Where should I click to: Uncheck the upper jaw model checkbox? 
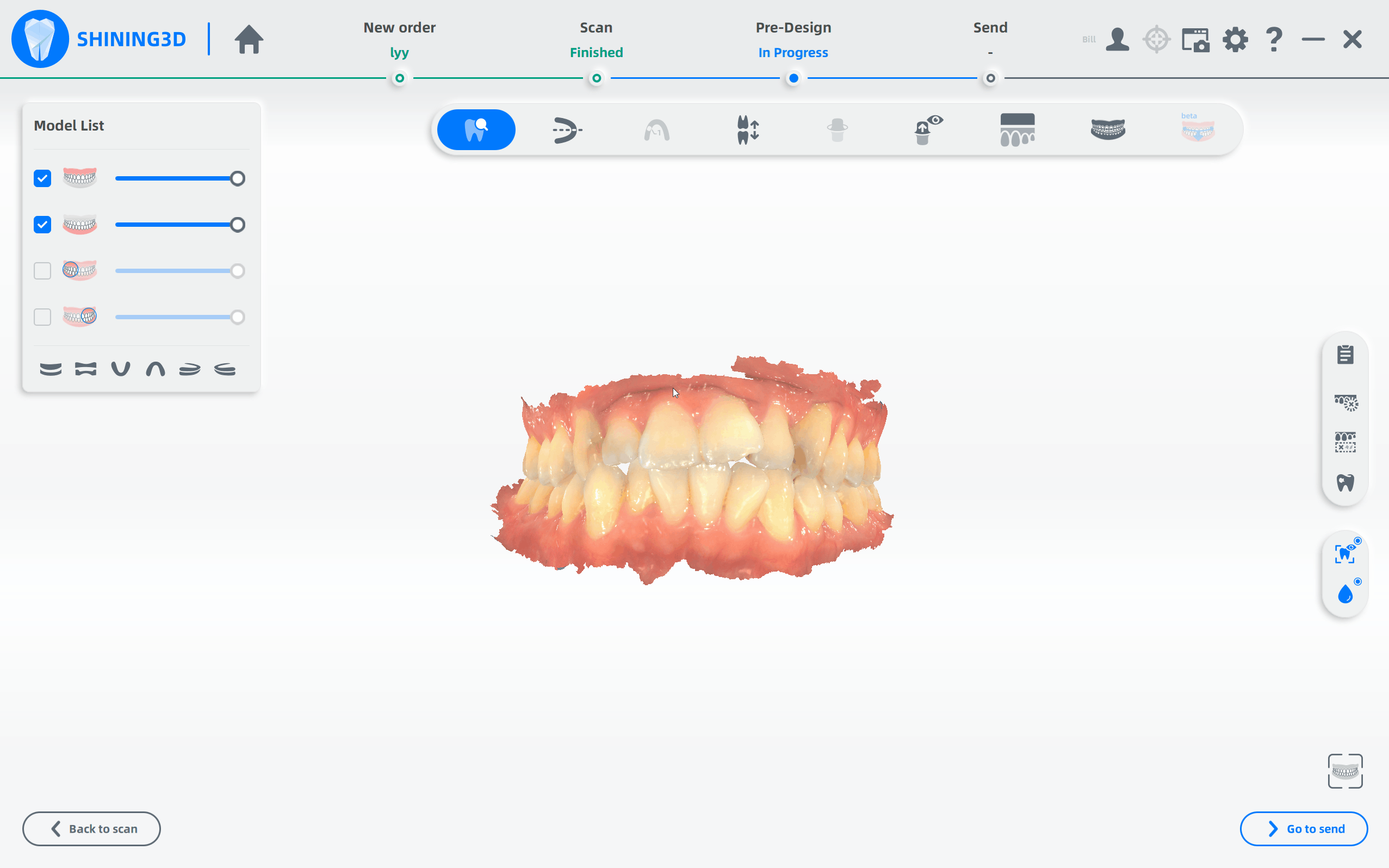(x=42, y=178)
